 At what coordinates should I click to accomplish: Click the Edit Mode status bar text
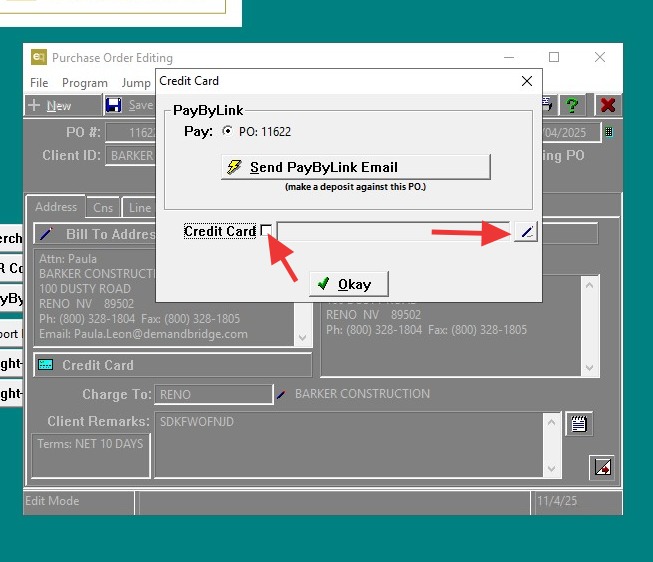[x=52, y=501]
